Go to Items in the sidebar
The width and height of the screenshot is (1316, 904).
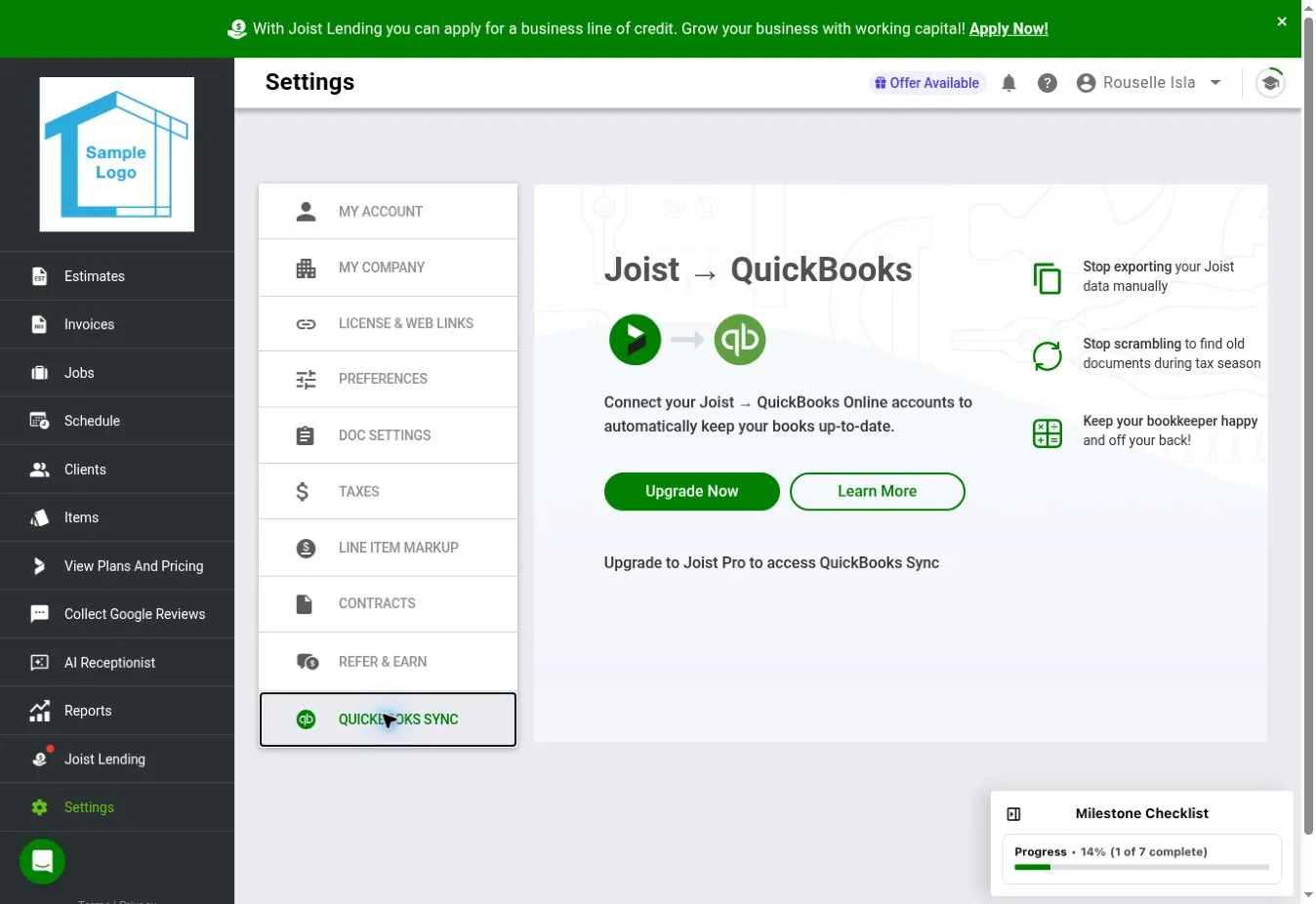tap(117, 517)
